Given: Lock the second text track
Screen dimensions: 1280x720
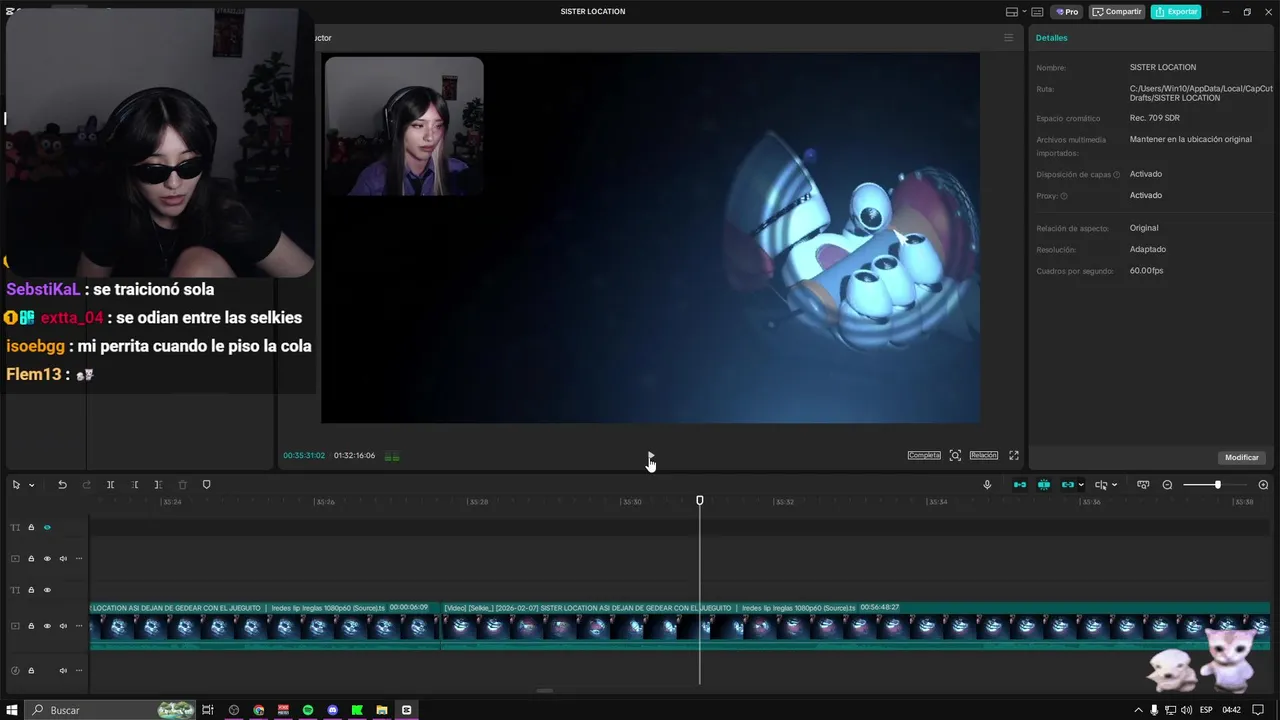Looking at the screenshot, I should [31, 590].
